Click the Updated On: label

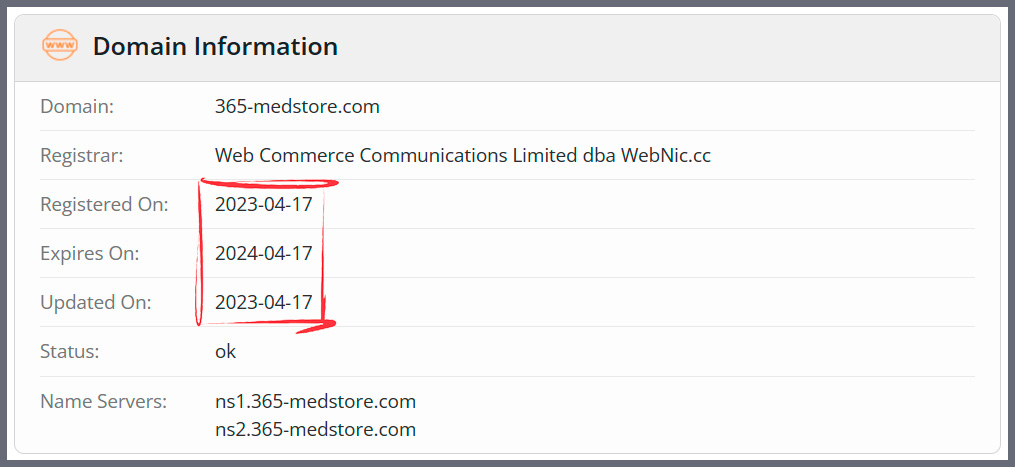(x=96, y=302)
